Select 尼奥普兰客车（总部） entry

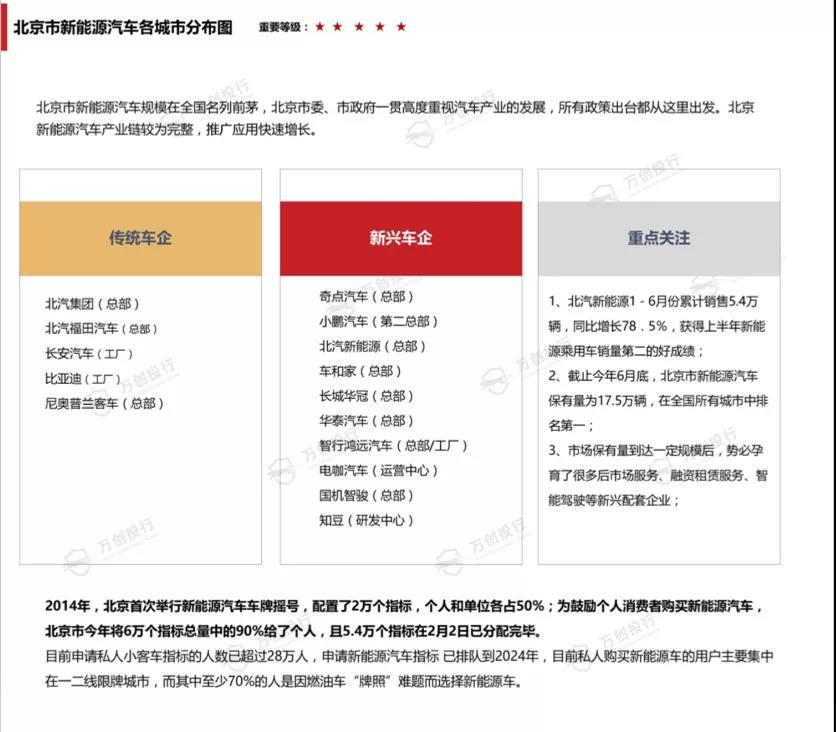point(104,404)
